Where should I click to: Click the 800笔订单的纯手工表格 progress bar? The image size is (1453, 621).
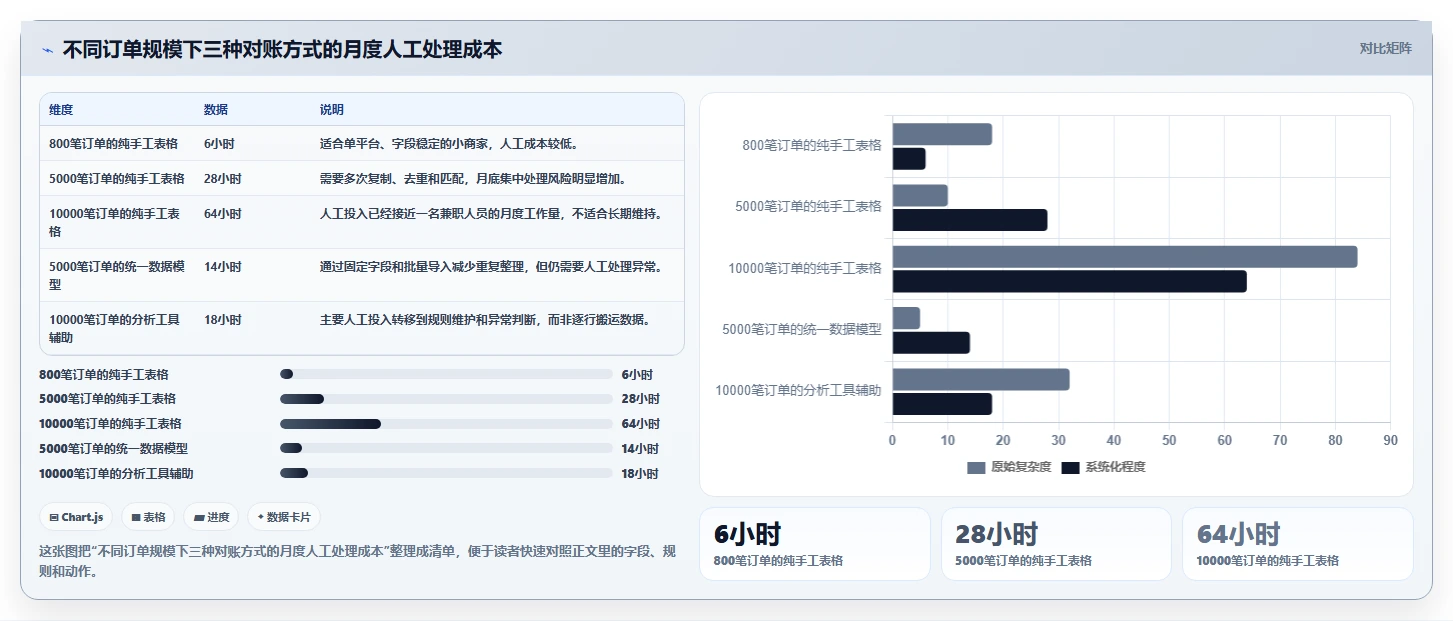[x=446, y=374]
